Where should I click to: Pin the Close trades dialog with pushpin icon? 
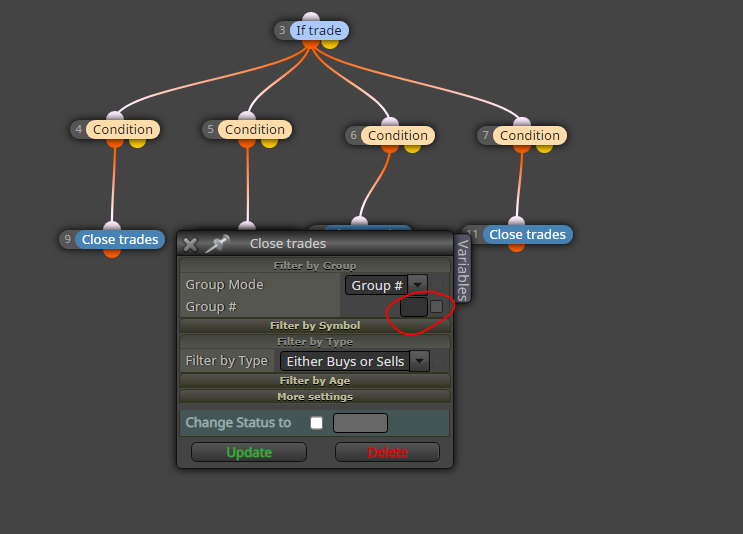coord(217,244)
